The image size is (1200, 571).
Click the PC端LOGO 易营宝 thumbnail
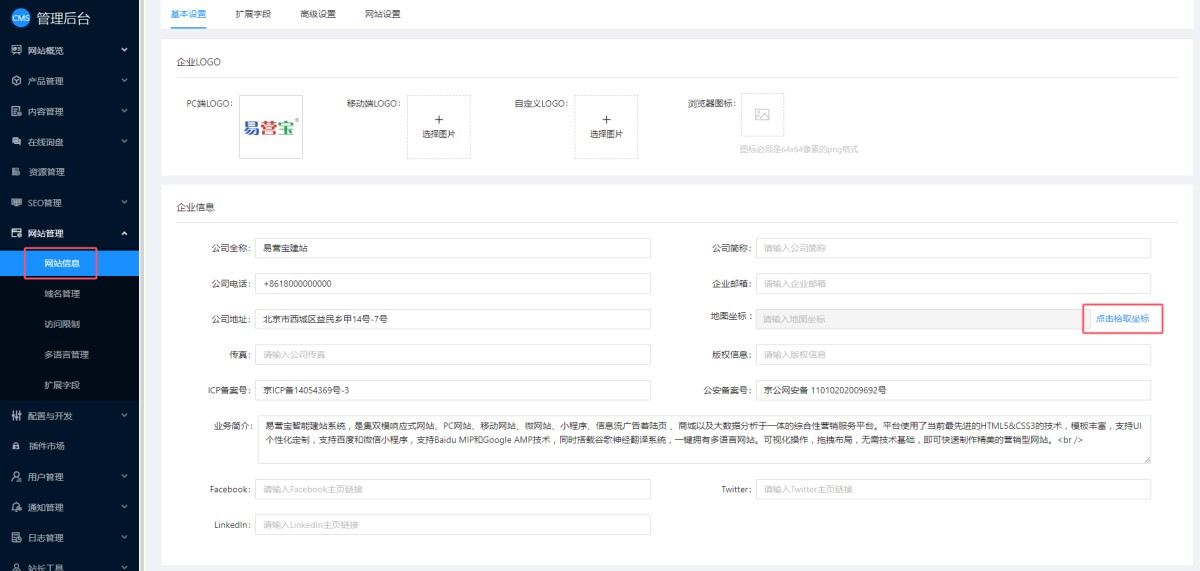click(x=271, y=127)
